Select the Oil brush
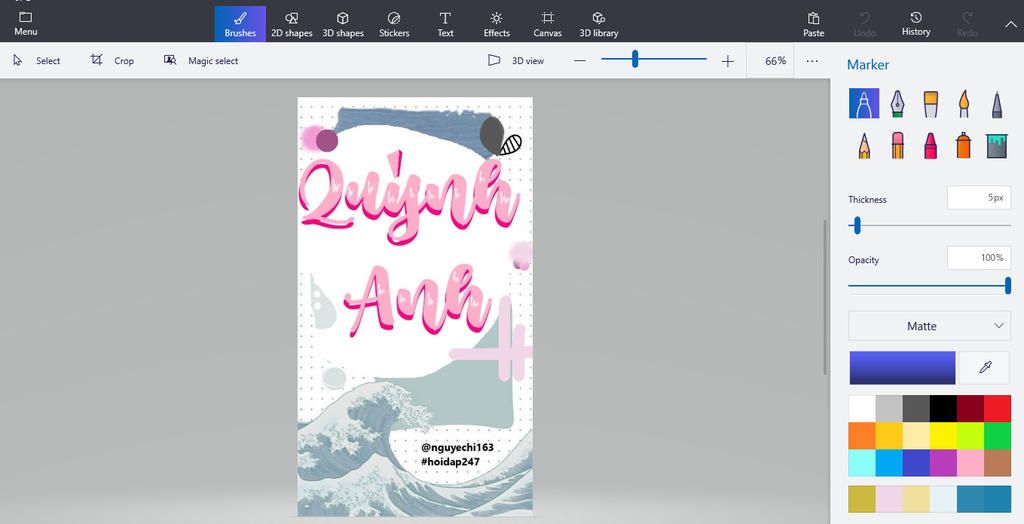The width and height of the screenshot is (1024, 524). point(931,103)
